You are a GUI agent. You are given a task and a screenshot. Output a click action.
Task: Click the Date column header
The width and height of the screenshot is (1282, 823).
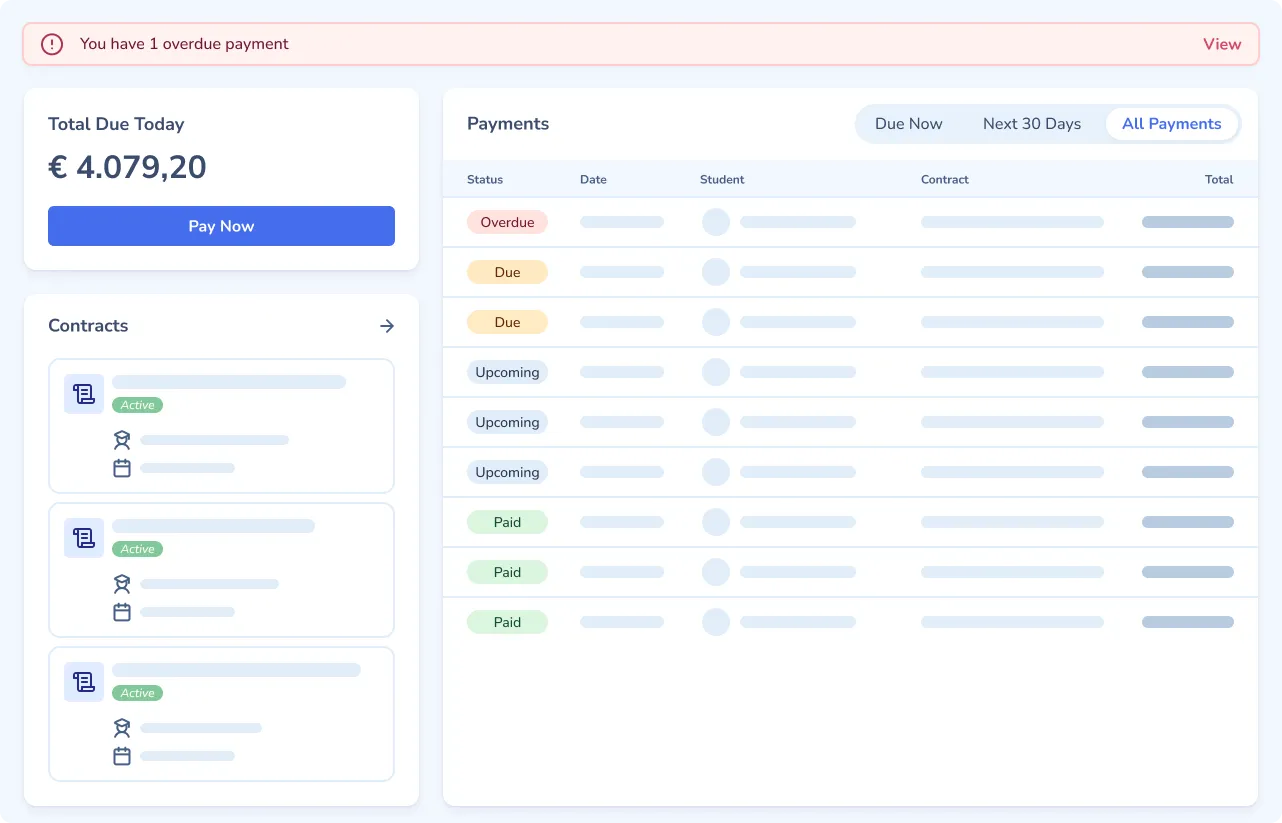(593, 179)
